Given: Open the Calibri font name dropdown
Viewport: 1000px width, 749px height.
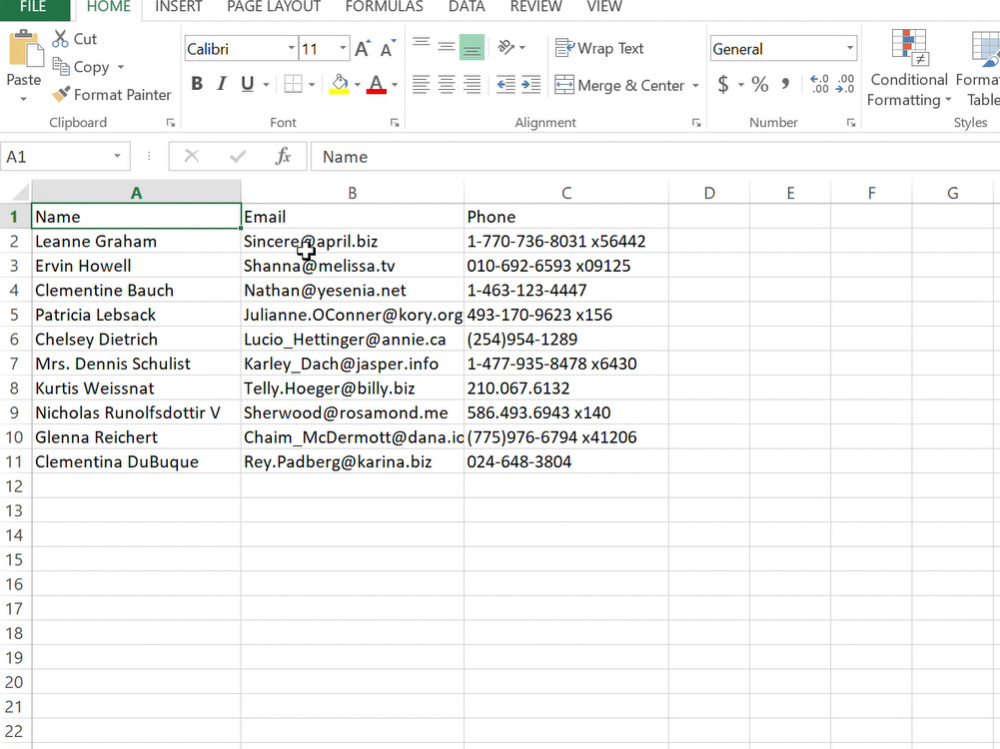Looking at the screenshot, I should pos(291,48).
